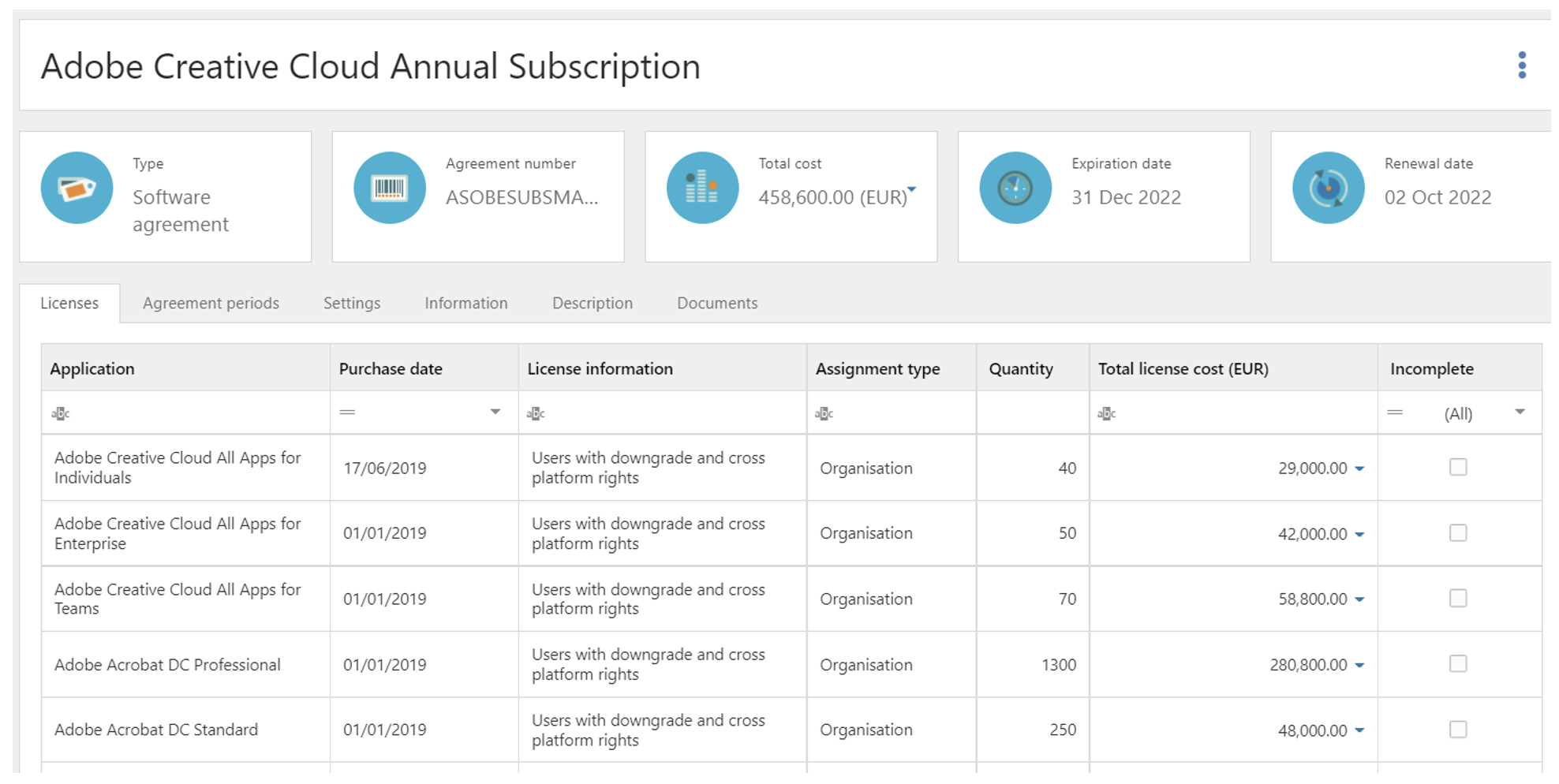The image size is (1559, 784).
Task: Open the three-dot options menu
Action: point(1522,65)
